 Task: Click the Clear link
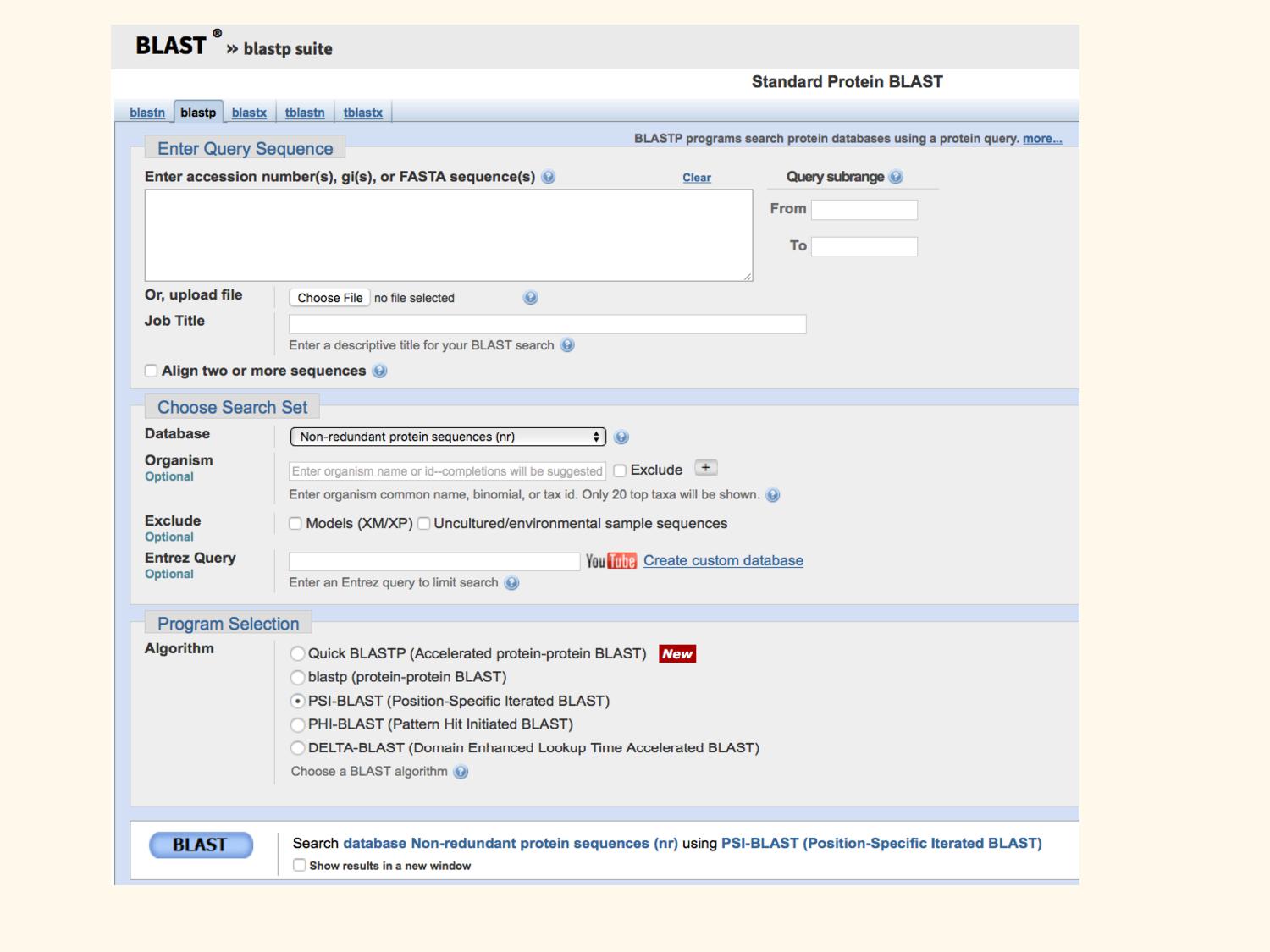point(697,178)
